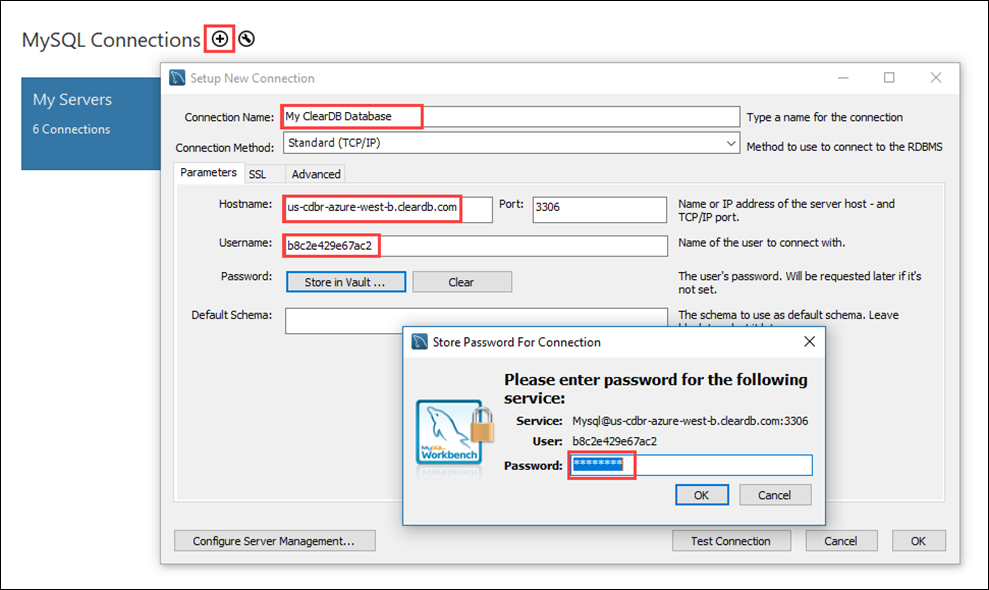This screenshot has height=590, width=989.
Task: Minimize the Setup New Connection window
Action: 843,78
